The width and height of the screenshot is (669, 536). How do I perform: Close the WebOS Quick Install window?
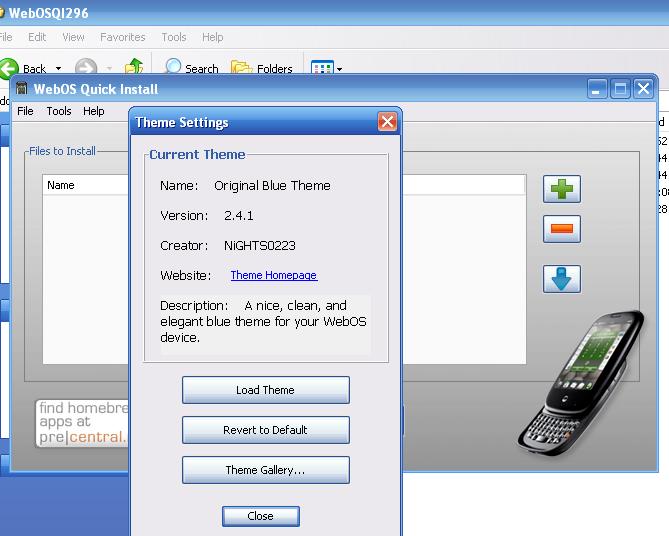(x=643, y=89)
